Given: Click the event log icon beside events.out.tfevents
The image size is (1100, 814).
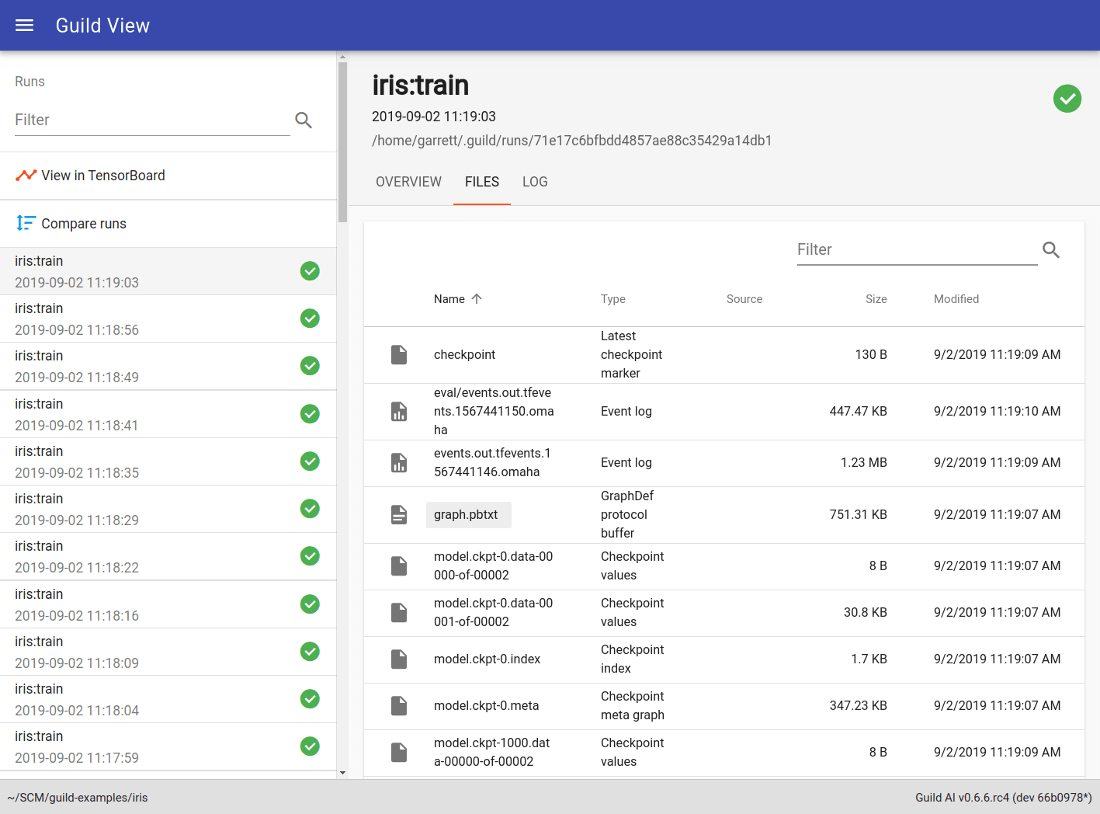Looking at the screenshot, I should 399,462.
